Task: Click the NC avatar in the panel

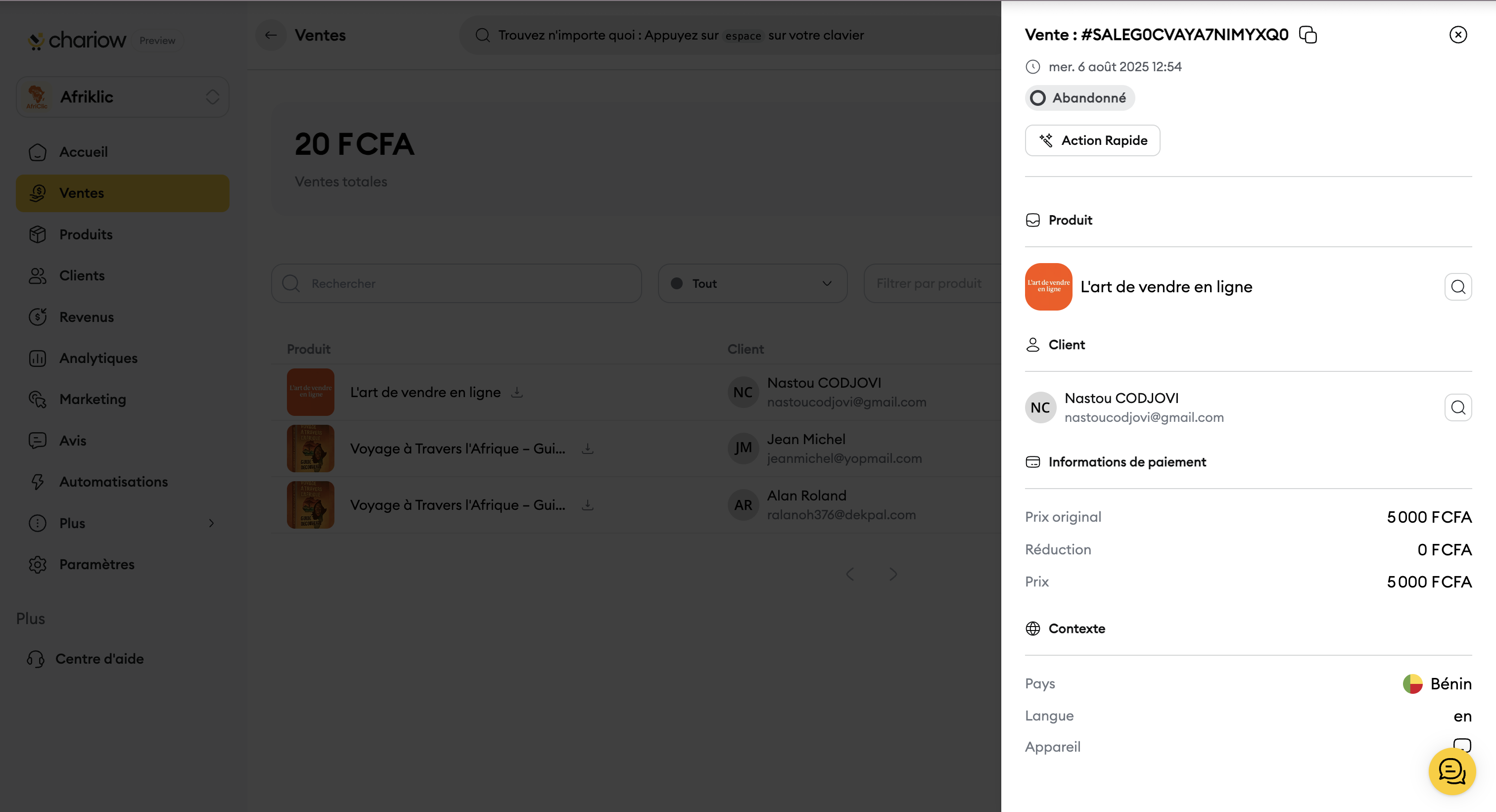Action: tap(1040, 407)
